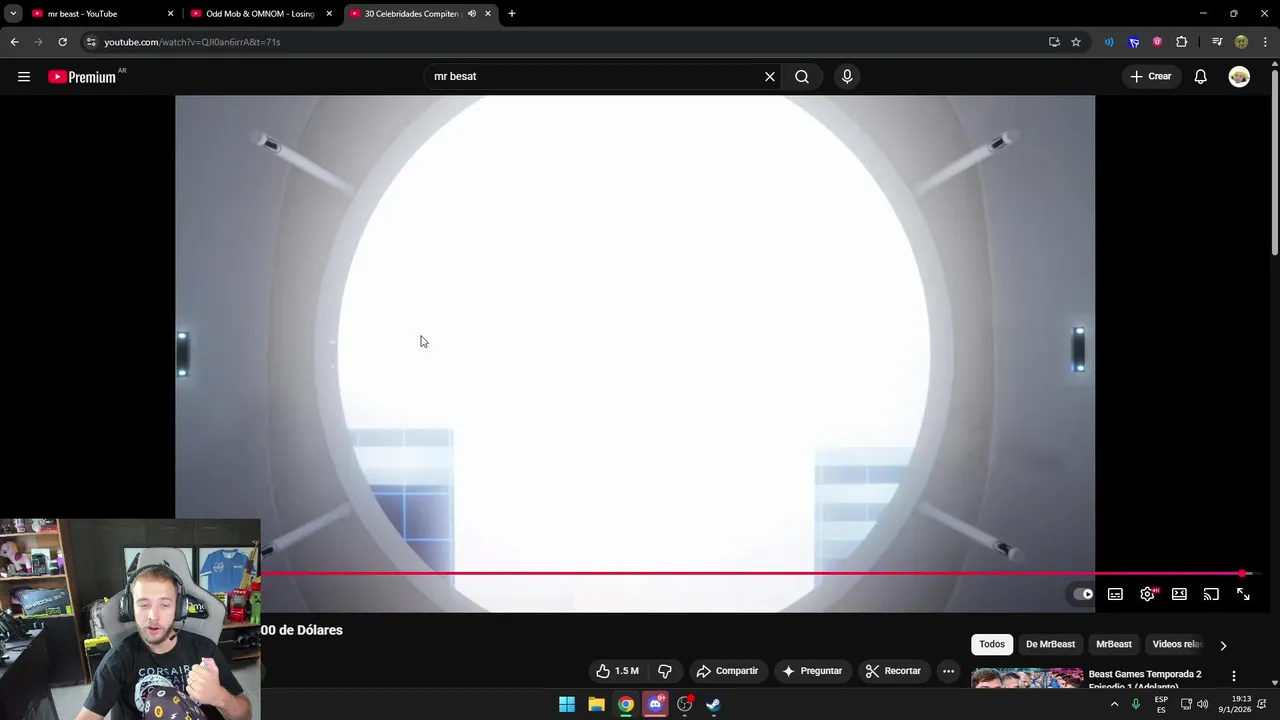Dislike the video with thumbs-down
The width and height of the screenshot is (1280, 720).
(x=664, y=671)
